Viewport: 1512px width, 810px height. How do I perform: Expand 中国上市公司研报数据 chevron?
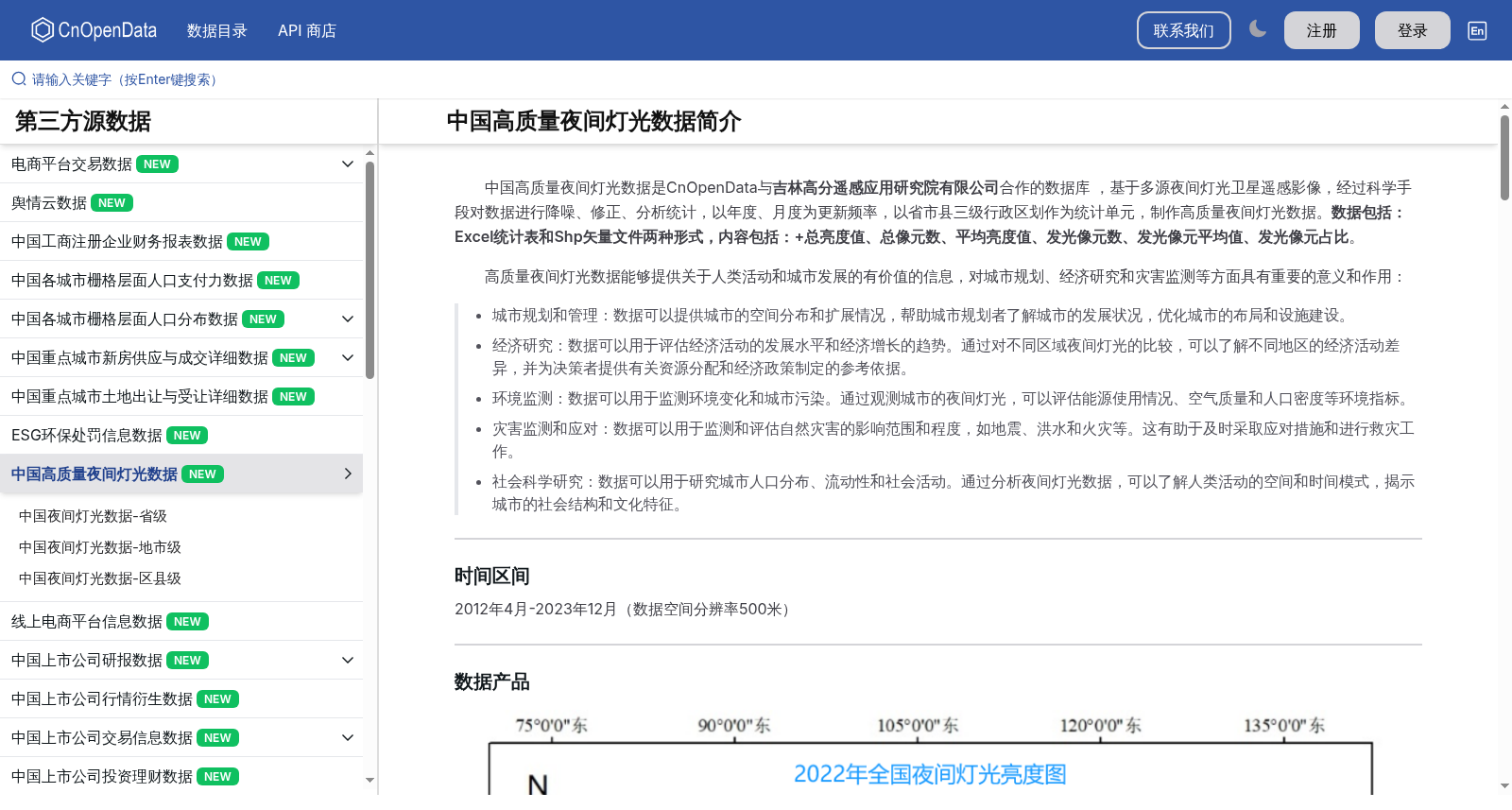pyautogui.click(x=348, y=661)
